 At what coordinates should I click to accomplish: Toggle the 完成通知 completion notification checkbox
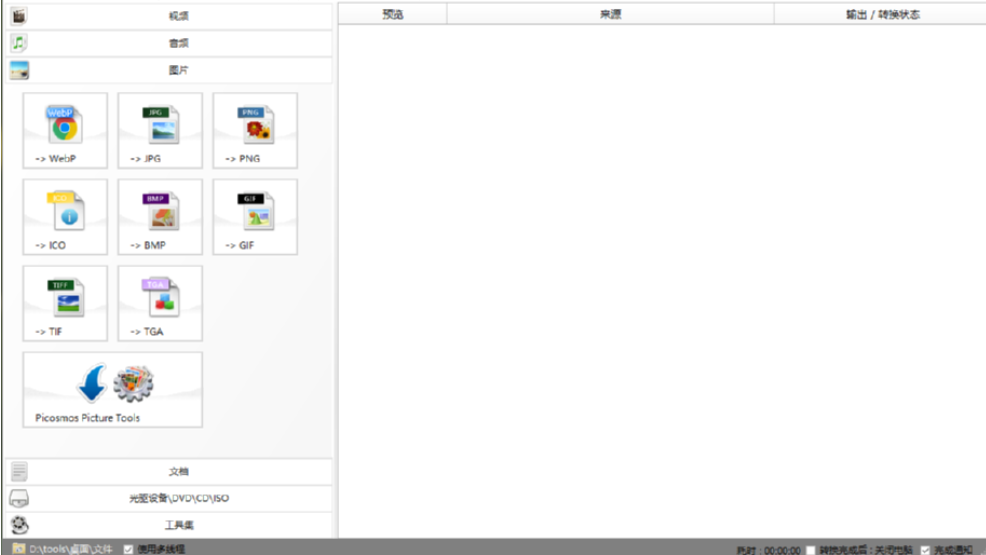coord(925,550)
